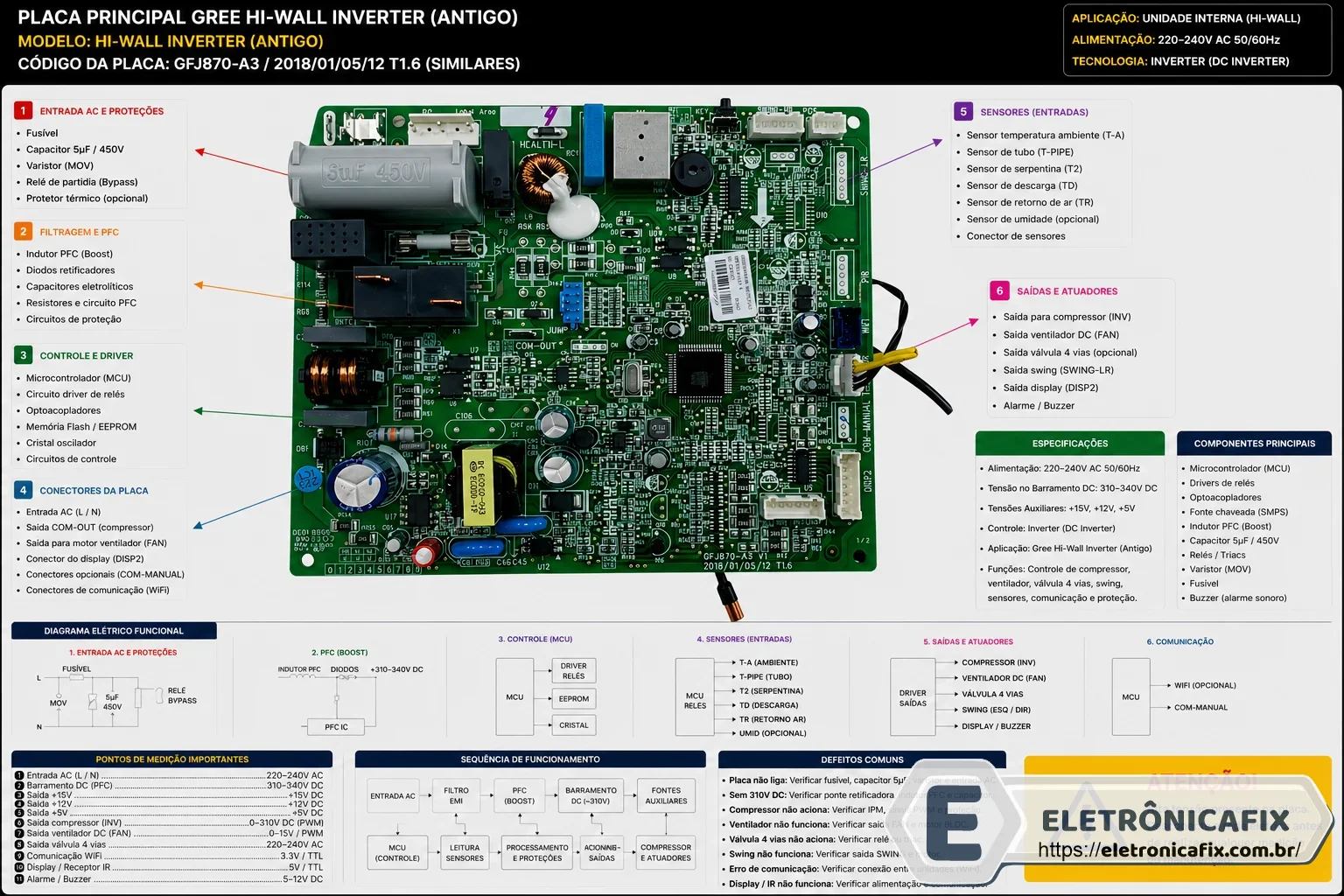Click 'Saída ventilador DC (FAN)' measurement row
The image size is (1344, 896).
[169, 833]
